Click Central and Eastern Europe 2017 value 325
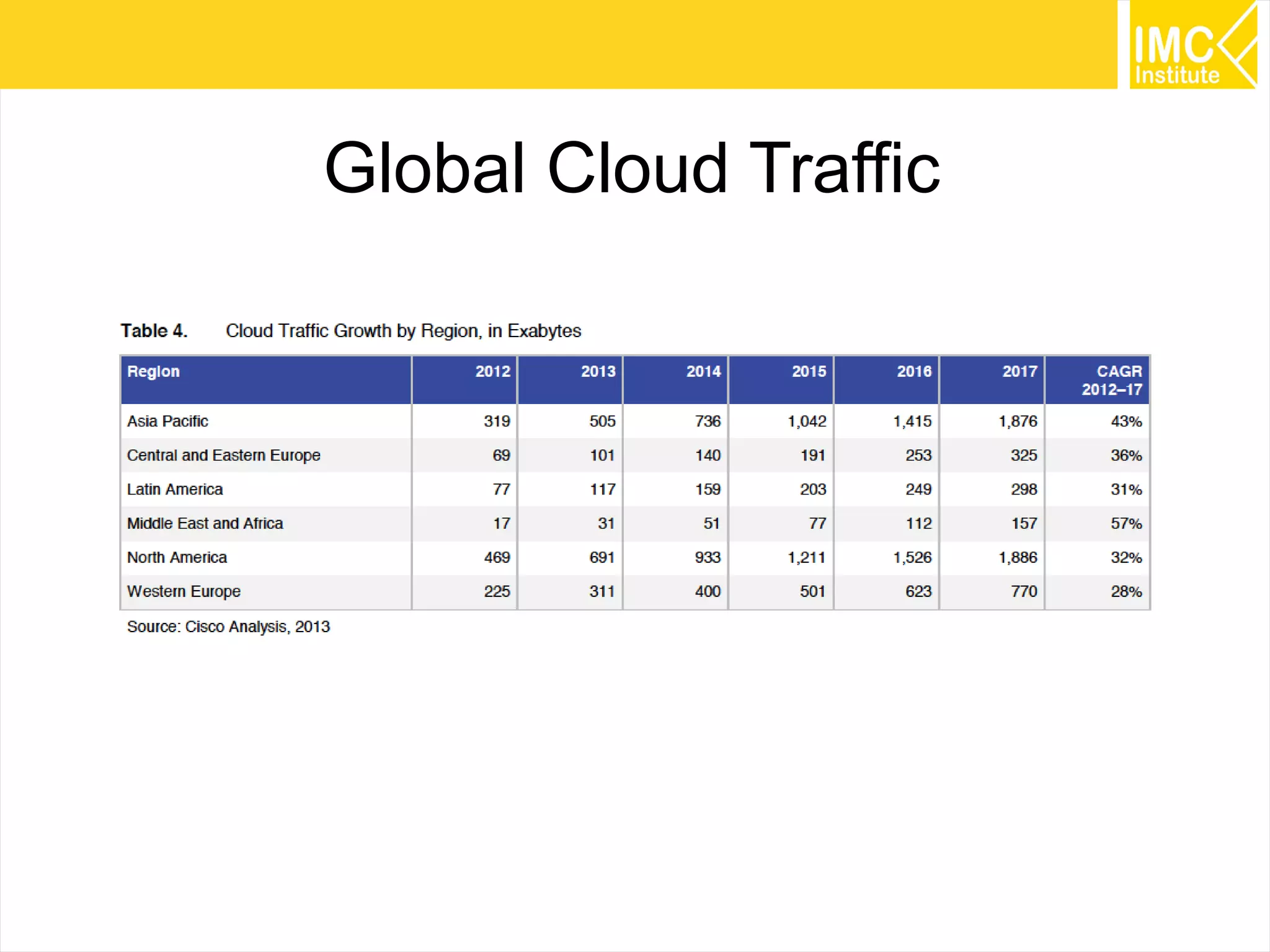The height and width of the screenshot is (952, 1270). 1024,456
